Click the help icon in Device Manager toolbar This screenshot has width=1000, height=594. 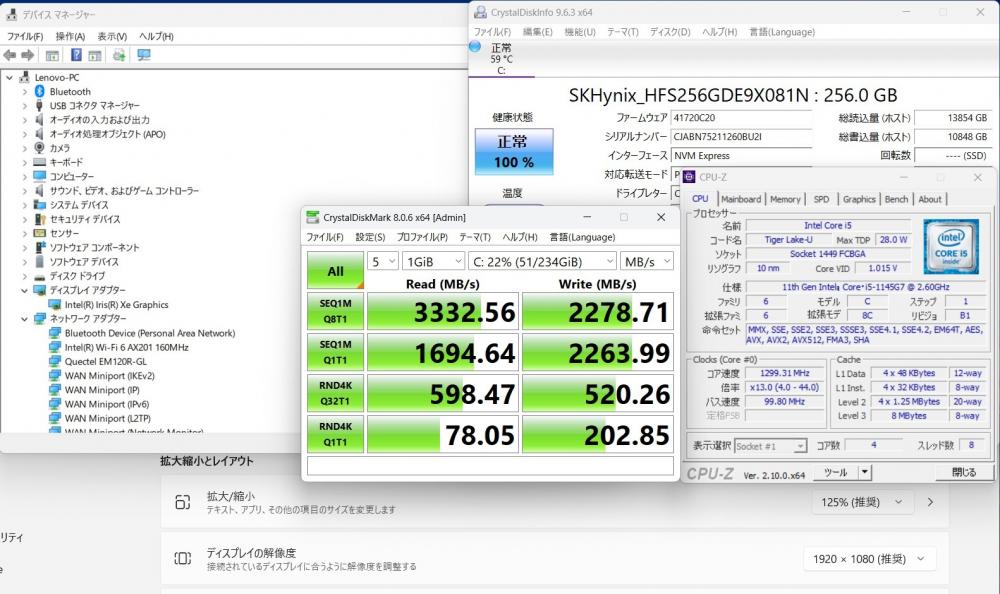tap(76, 55)
